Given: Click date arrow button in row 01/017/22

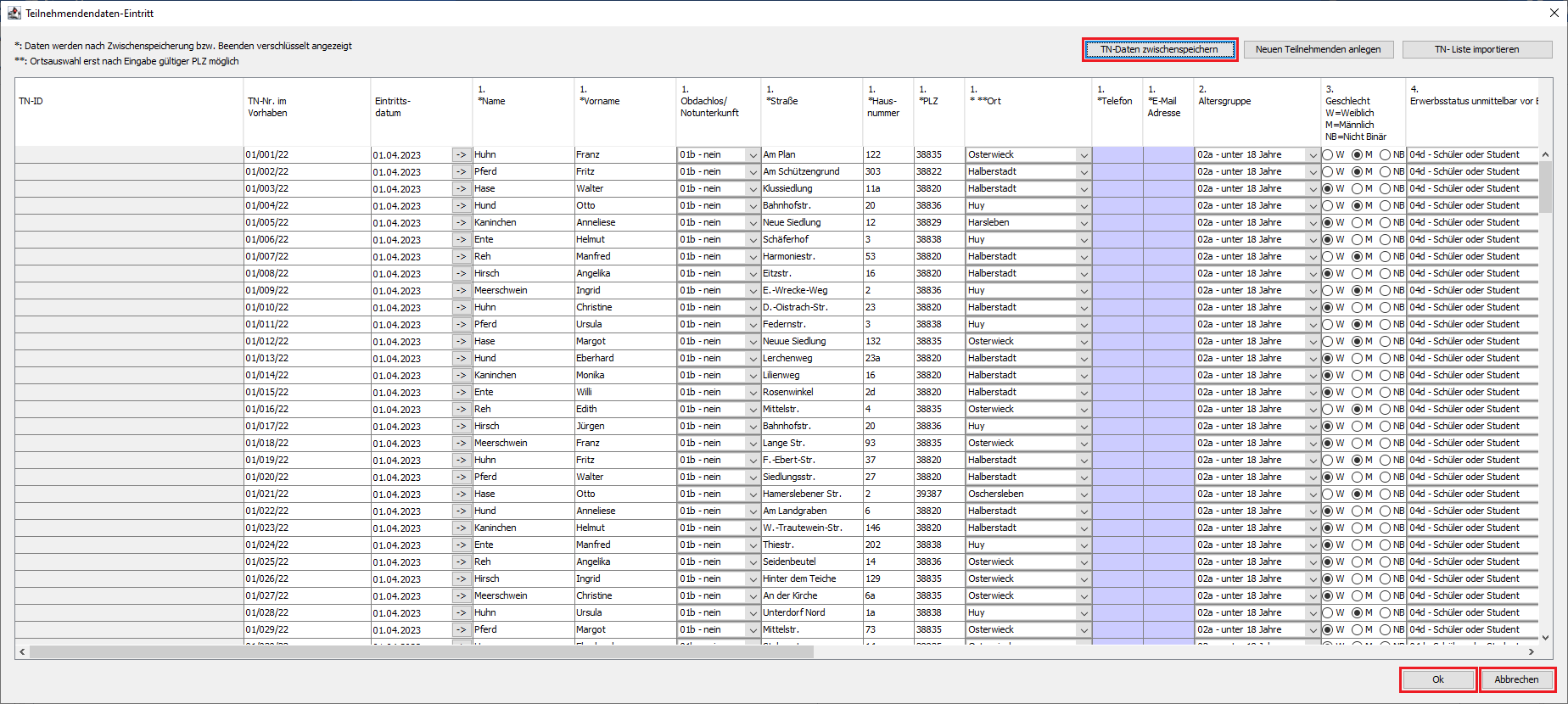Looking at the screenshot, I should (x=461, y=426).
